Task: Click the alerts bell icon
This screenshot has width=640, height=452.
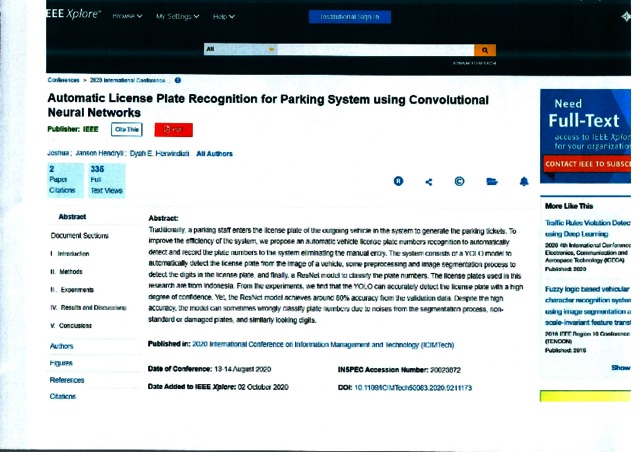Action: (523, 181)
